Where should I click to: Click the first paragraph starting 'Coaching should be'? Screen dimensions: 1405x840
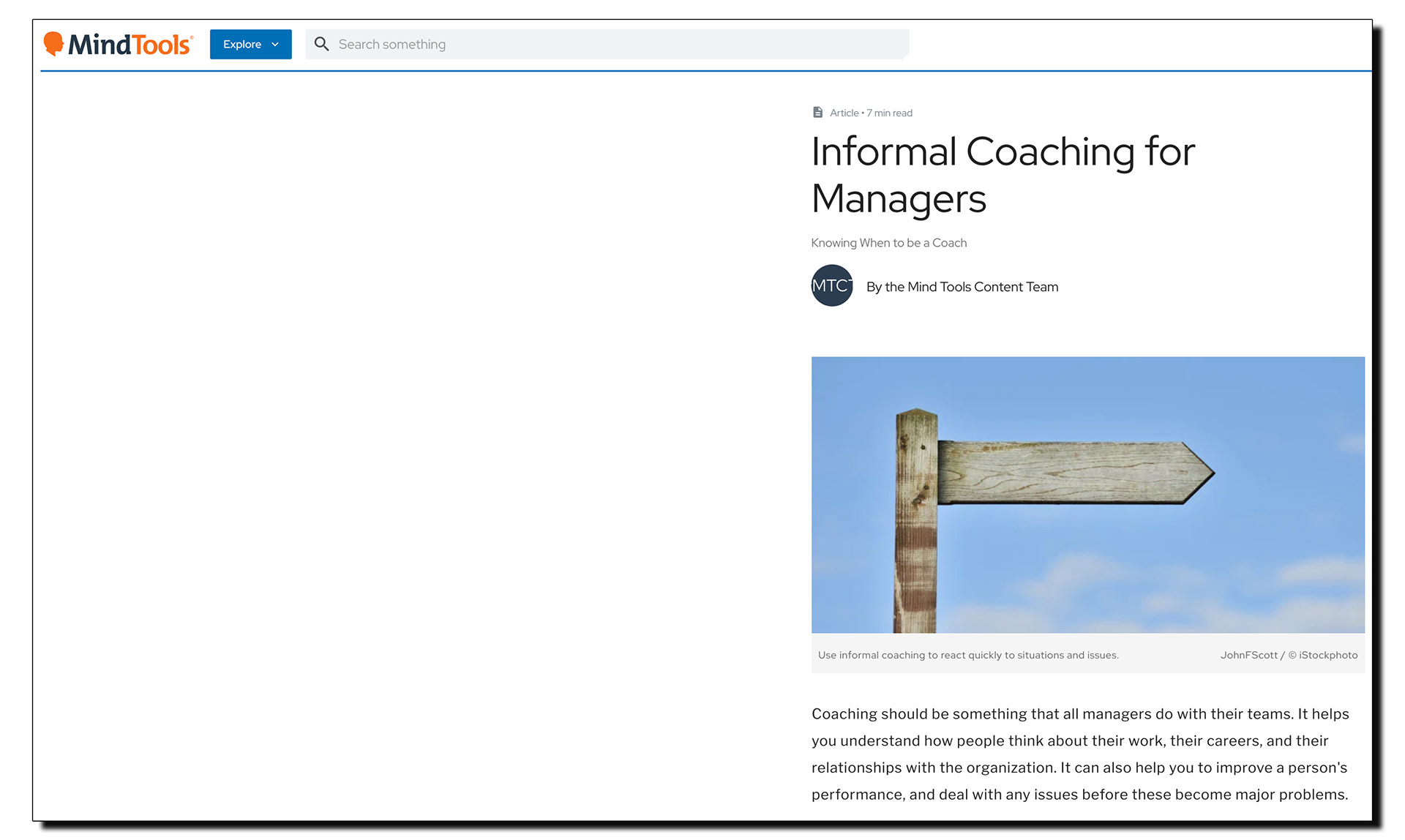point(1079,754)
